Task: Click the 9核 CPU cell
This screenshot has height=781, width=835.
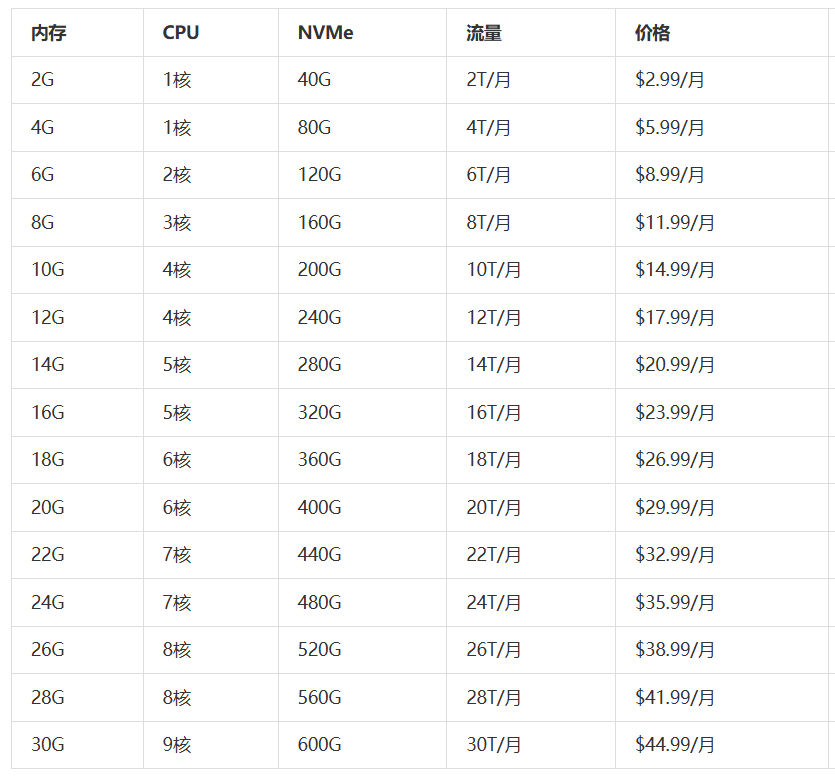Action: click(177, 745)
